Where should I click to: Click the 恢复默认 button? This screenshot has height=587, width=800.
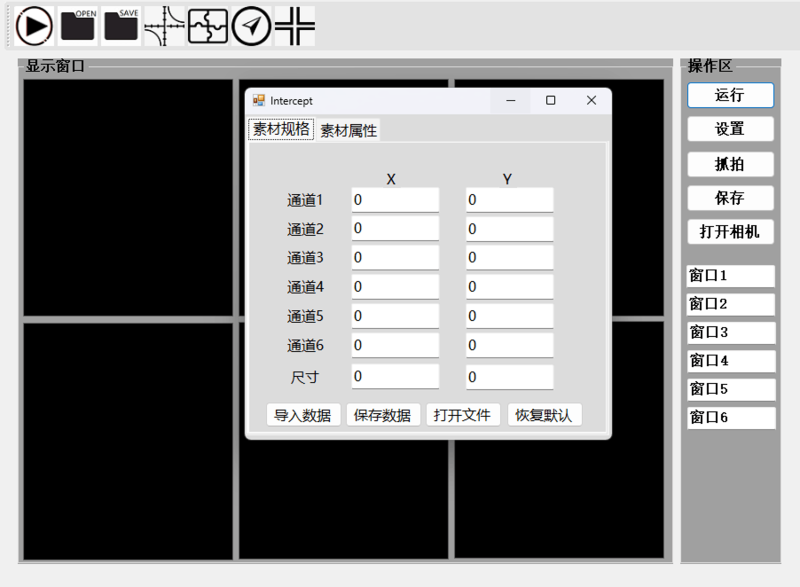[x=544, y=415]
